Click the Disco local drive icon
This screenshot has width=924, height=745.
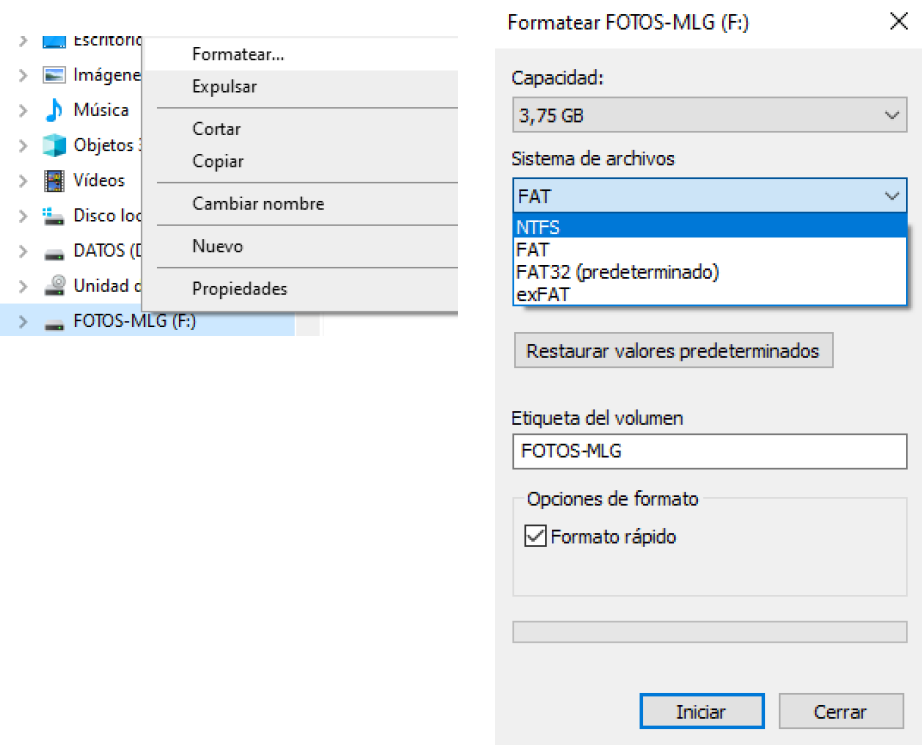pos(54,216)
